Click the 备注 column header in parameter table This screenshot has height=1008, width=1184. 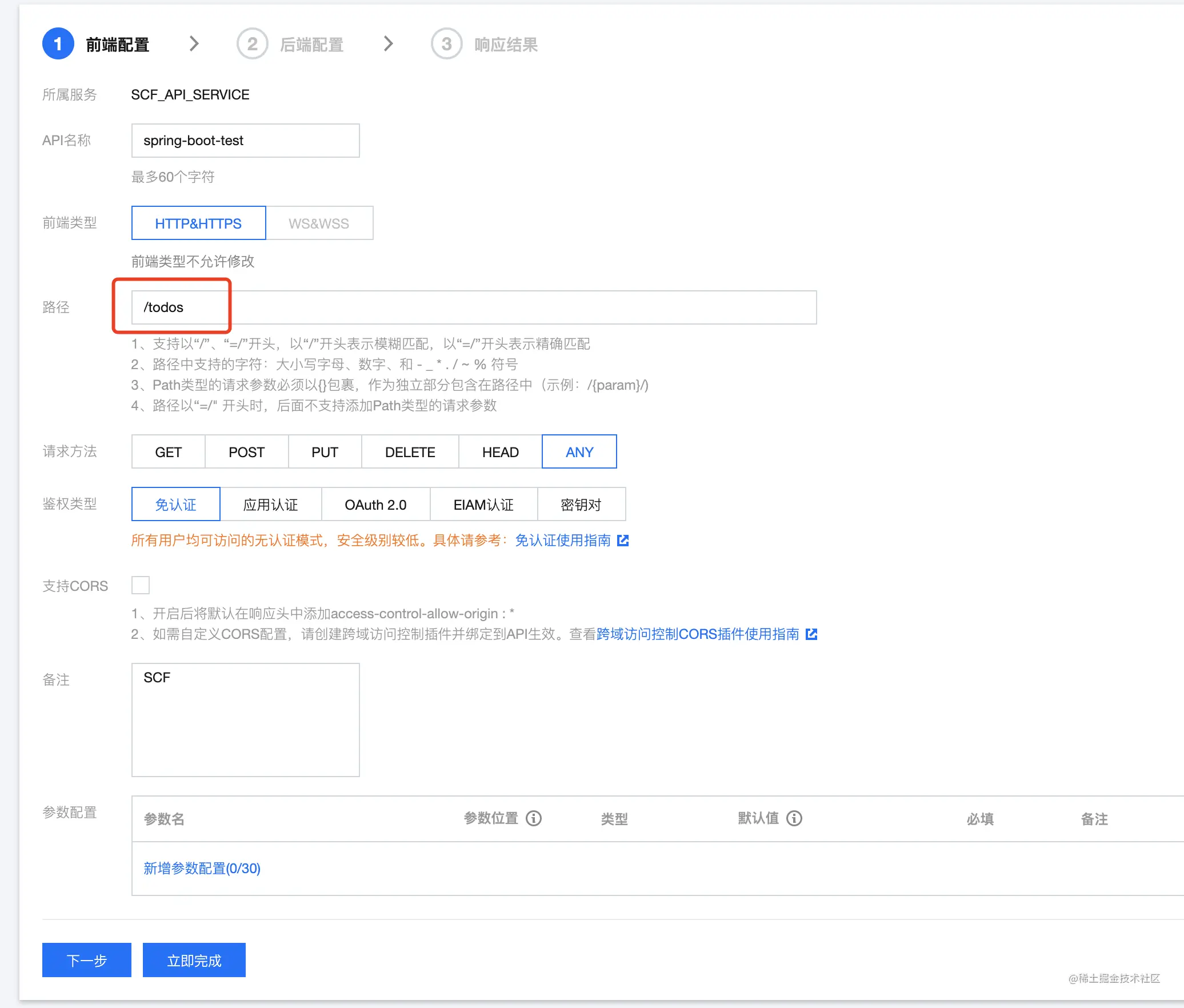[x=1095, y=819]
